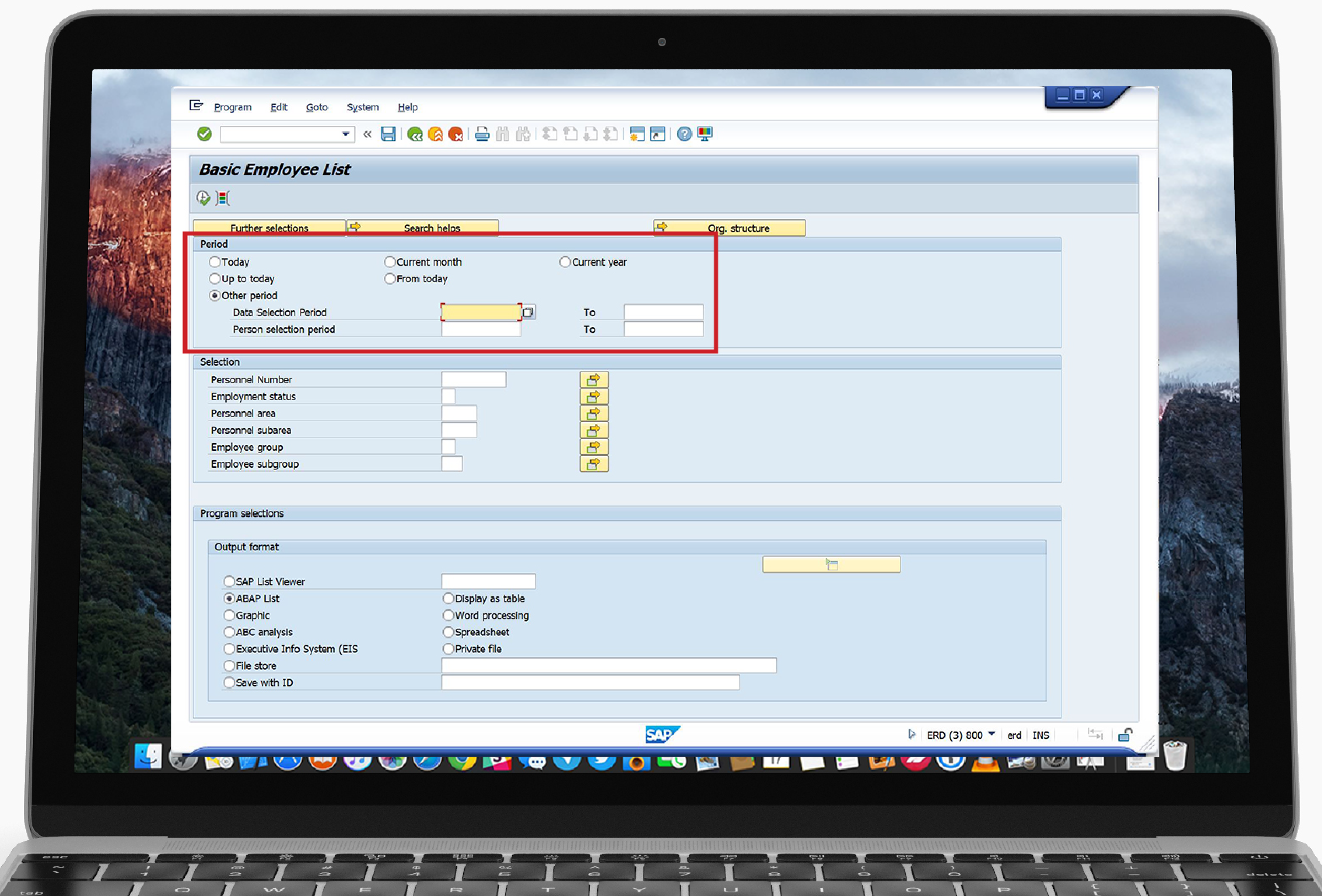The height and width of the screenshot is (896, 1322).
Task: Click the Save icon in the toolbar
Action: coord(388,134)
